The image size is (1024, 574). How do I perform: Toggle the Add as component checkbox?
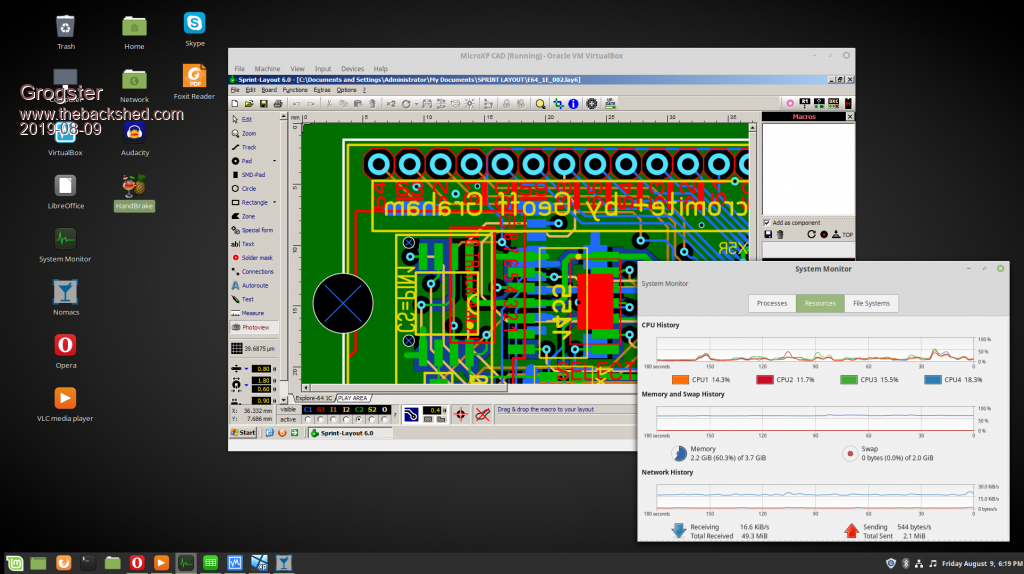click(x=766, y=222)
